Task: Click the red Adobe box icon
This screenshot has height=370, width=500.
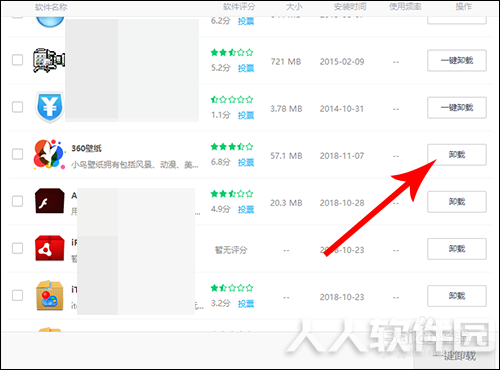Action: point(50,248)
